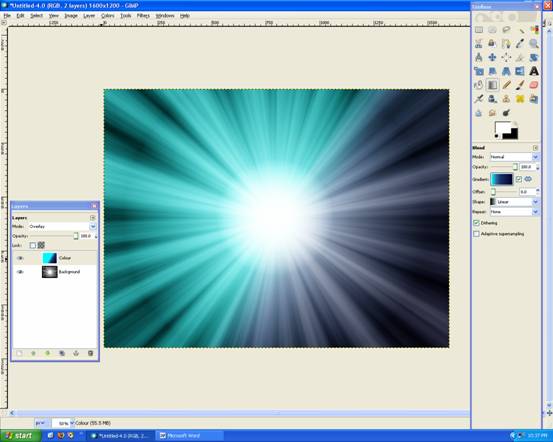The image size is (553, 442).
Task: Open the Layers panel tab menu arrow
Action: [93, 218]
